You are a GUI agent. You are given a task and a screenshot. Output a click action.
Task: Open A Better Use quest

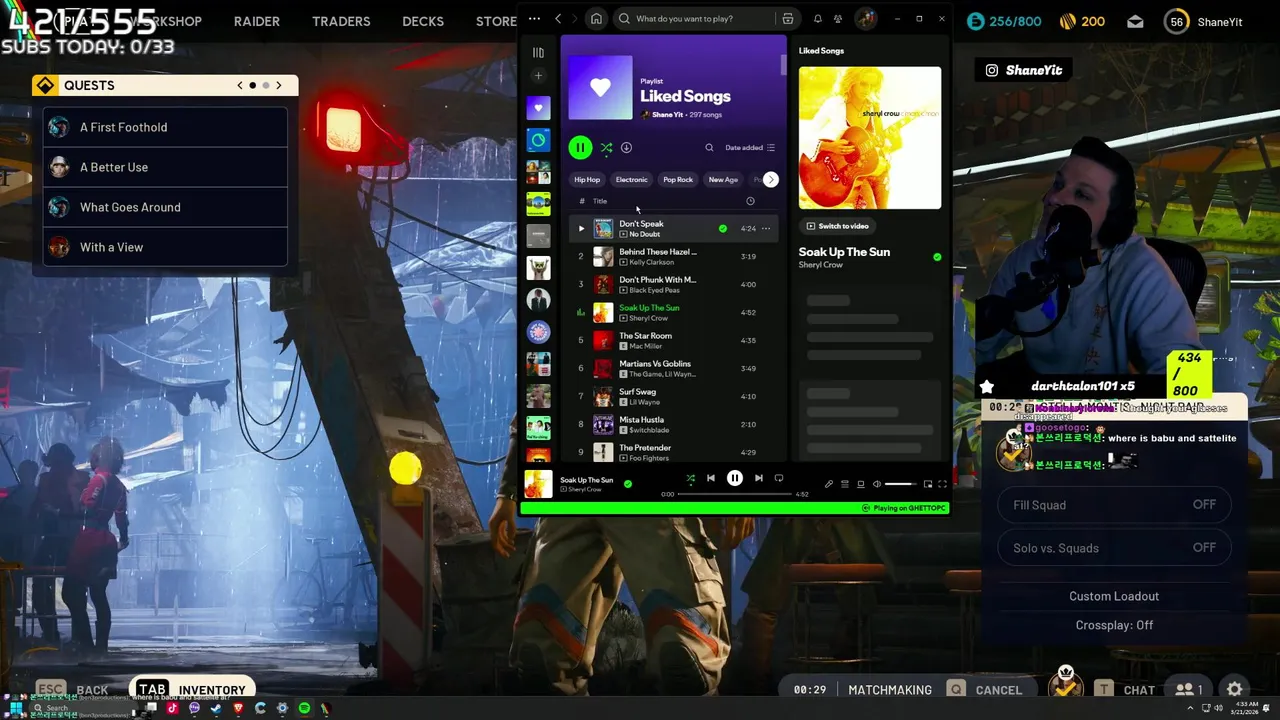(x=166, y=167)
